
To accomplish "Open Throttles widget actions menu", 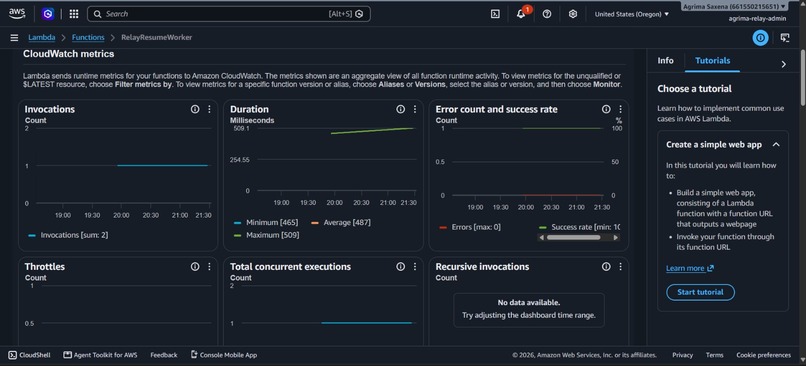I will click(x=209, y=266).
